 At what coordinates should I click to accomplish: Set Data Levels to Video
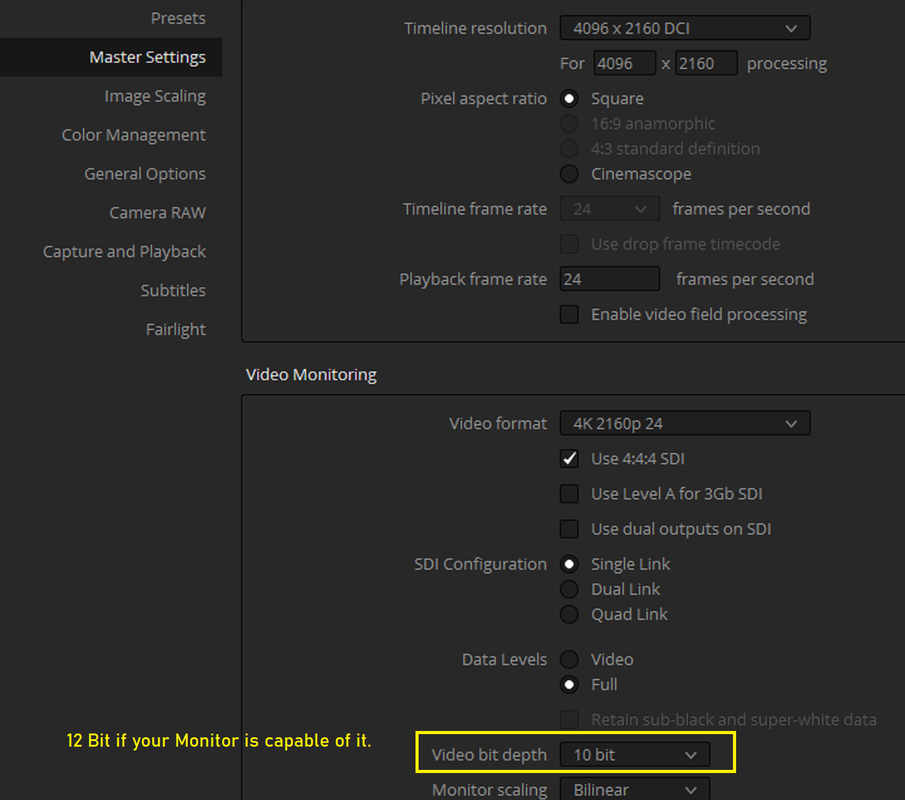[x=569, y=659]
